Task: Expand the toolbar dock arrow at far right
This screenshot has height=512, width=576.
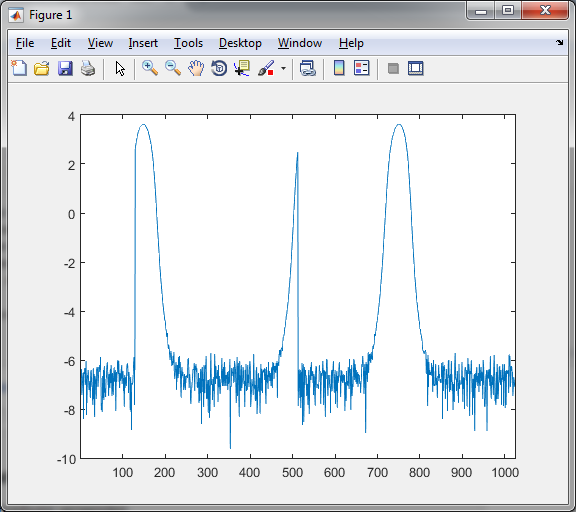Action: 559,43
